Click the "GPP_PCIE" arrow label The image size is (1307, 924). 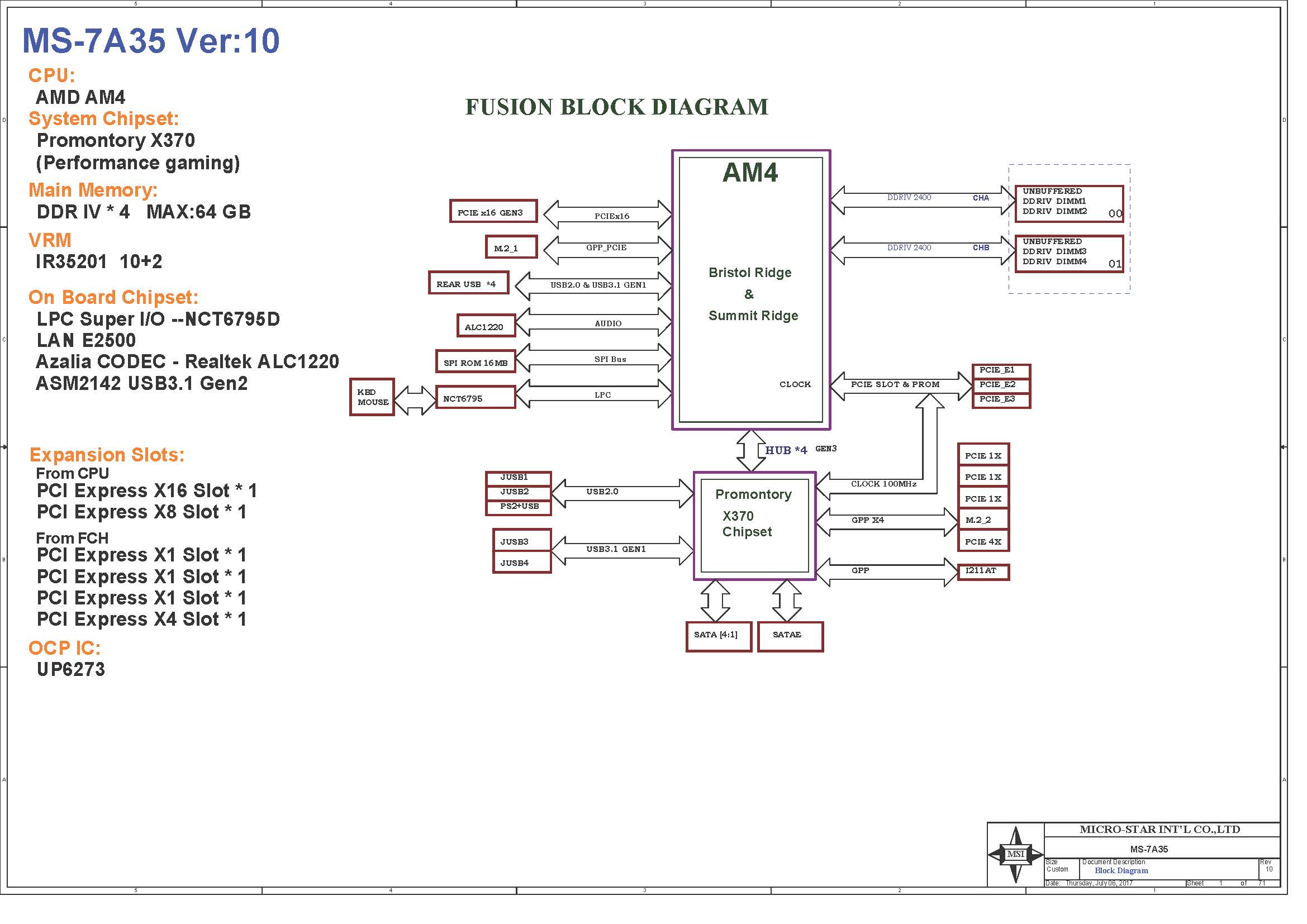[606, 247]
